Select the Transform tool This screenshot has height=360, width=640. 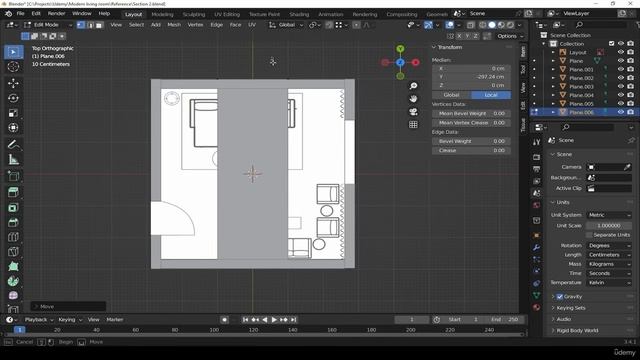pos(13,128)
